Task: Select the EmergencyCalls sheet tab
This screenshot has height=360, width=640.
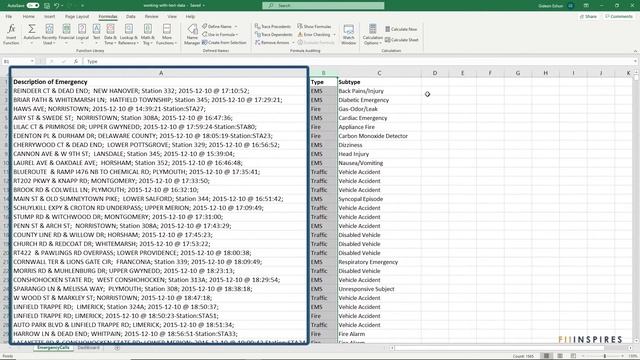Action: [53, 348]
